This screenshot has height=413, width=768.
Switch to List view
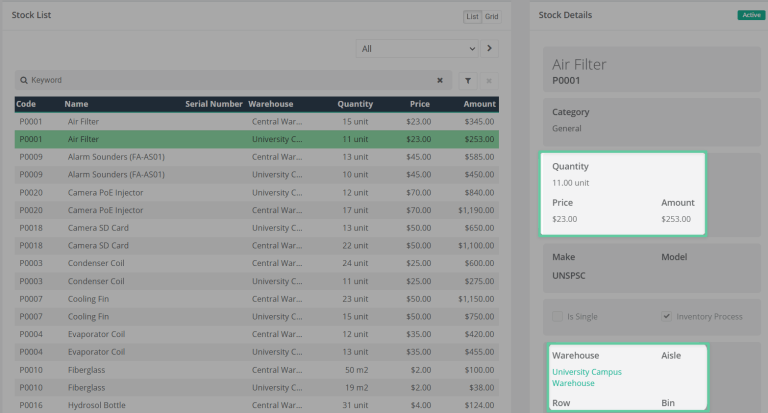point(472,16)
